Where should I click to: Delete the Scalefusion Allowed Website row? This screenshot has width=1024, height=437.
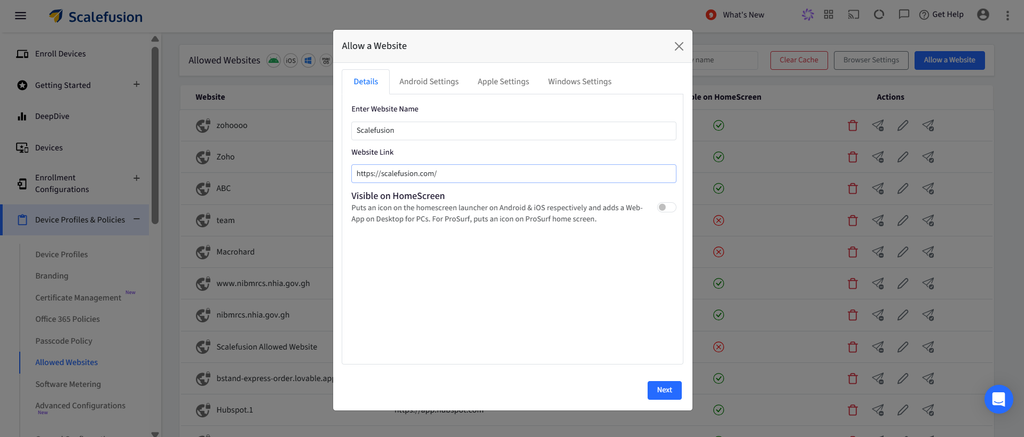point(852,346)
